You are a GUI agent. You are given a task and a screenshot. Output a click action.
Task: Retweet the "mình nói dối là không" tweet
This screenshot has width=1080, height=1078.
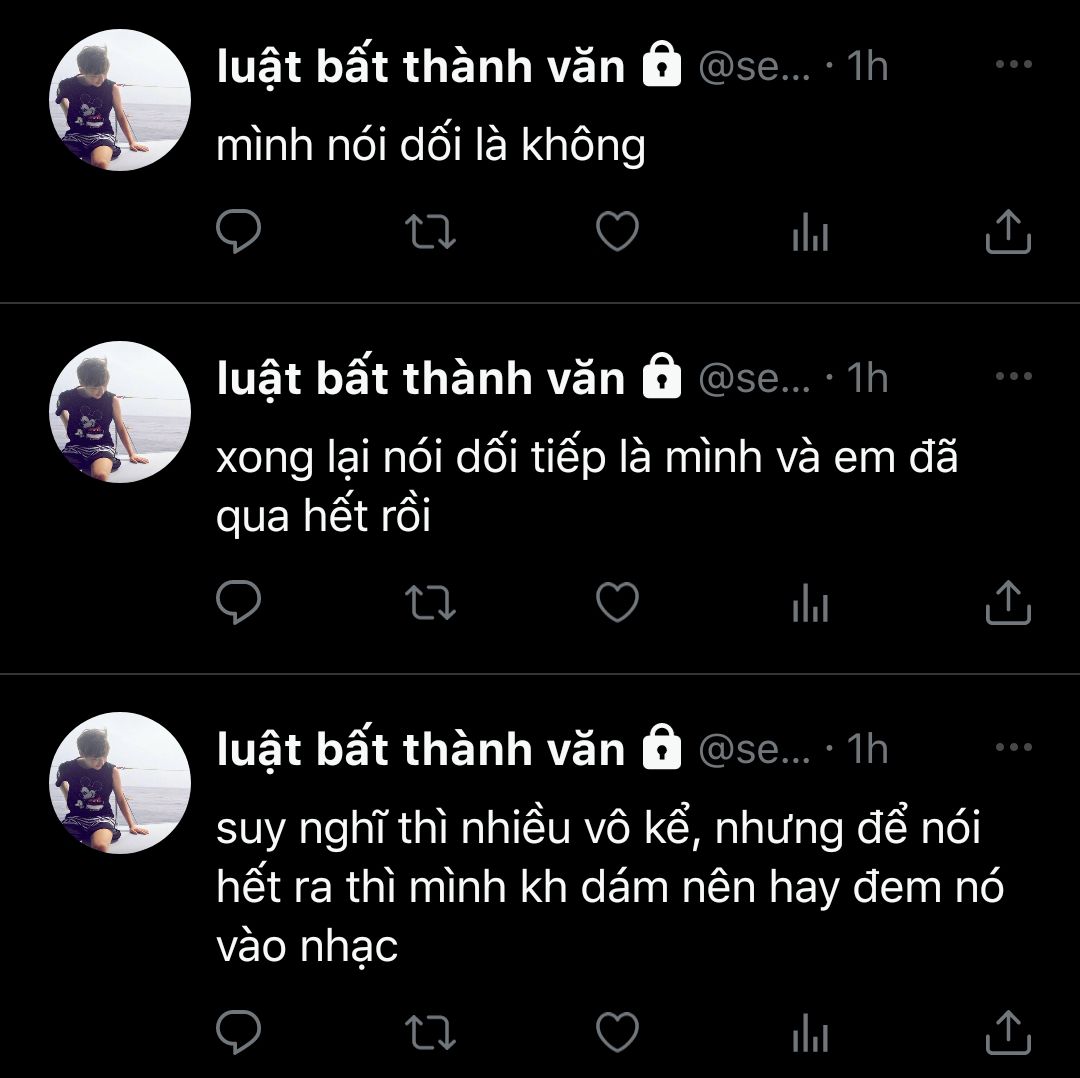click(x=430, y=231)
